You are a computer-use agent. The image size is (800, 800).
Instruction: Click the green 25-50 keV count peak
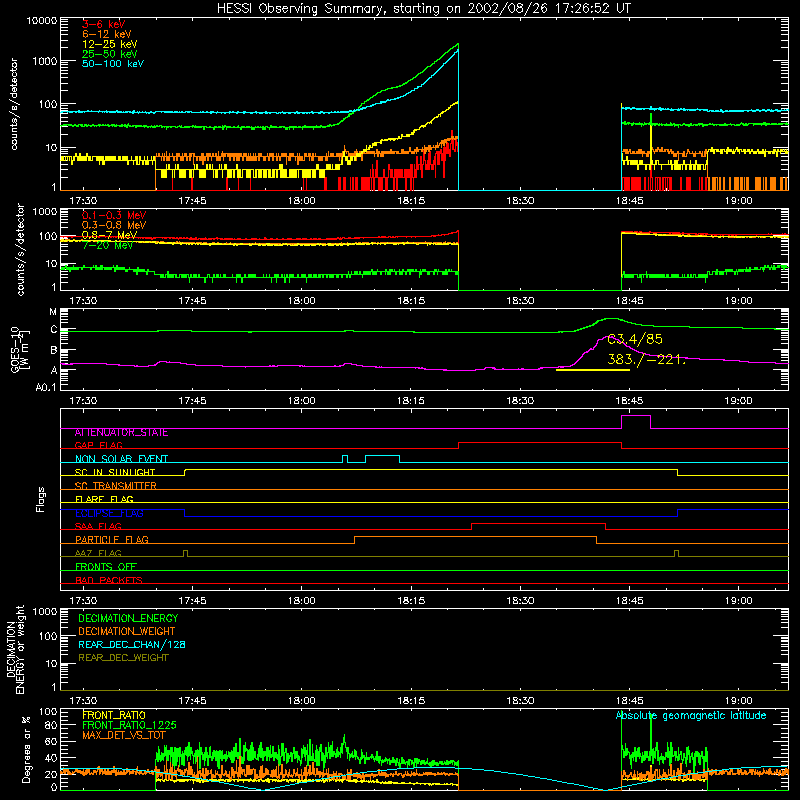click(457, 44)
